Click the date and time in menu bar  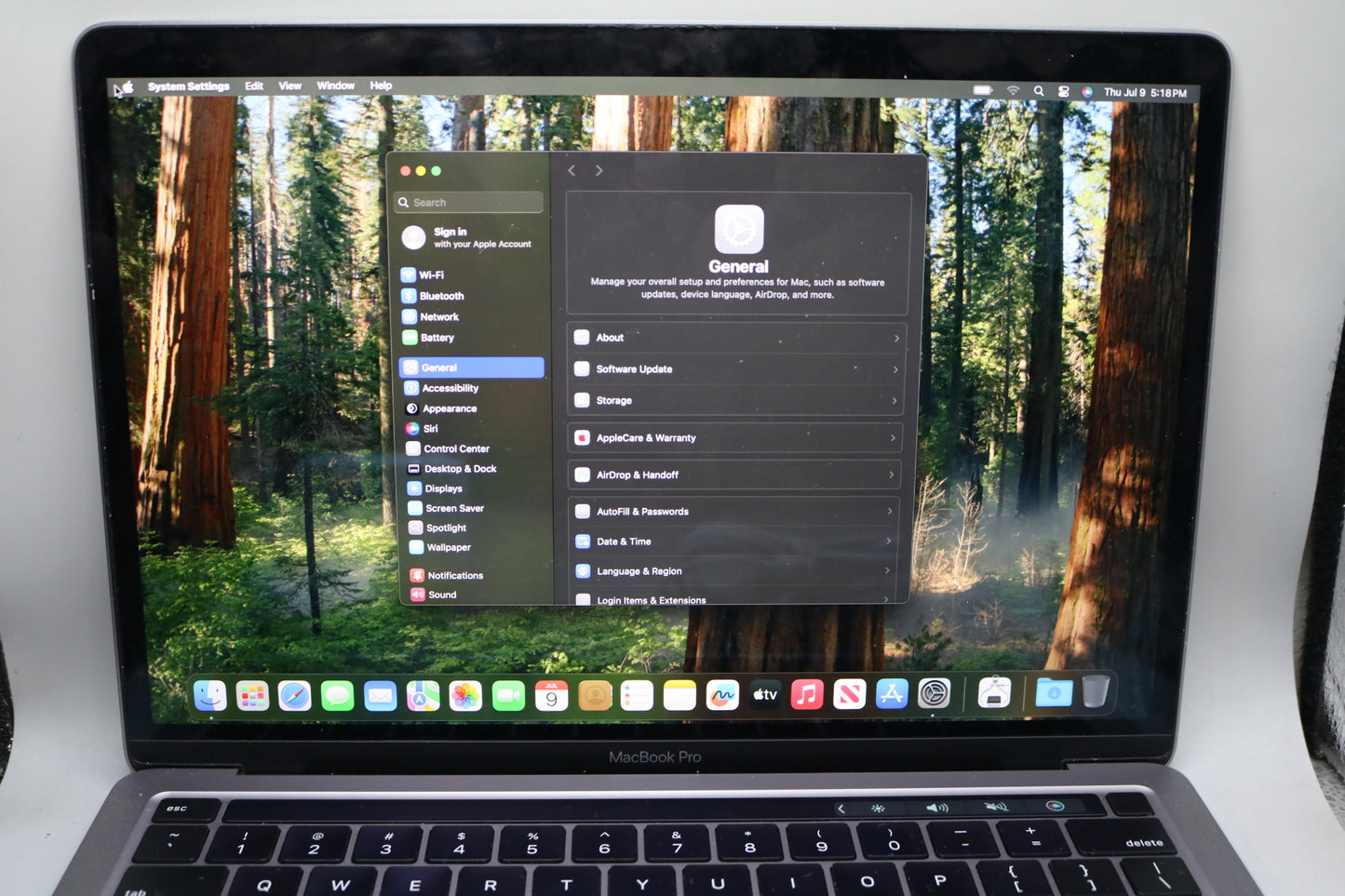pyautogui.click(x=1145, y=93)
